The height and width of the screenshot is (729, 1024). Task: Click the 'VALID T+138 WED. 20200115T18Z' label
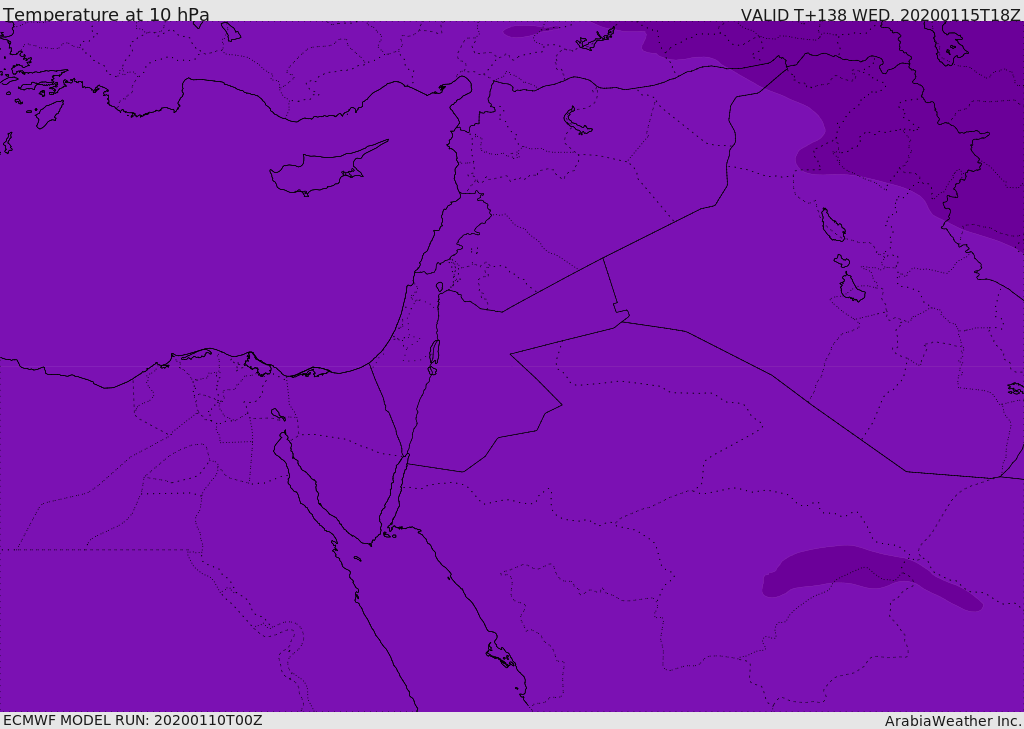point(880,15)
